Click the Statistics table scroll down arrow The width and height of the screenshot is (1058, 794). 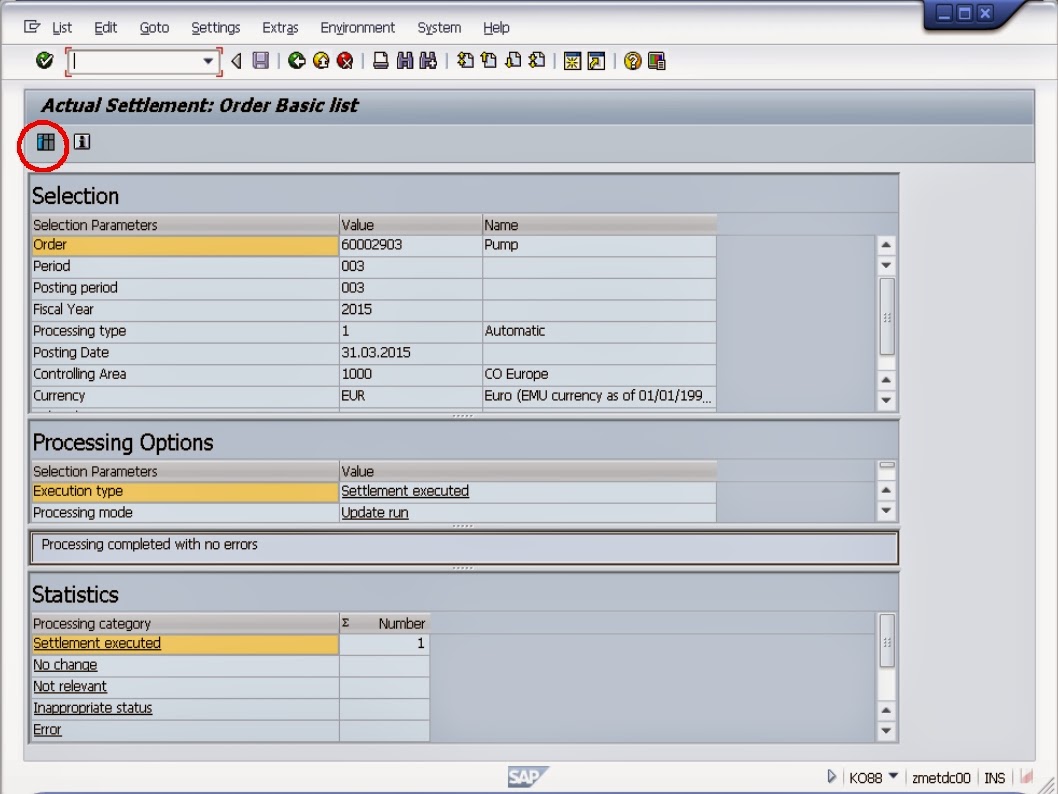[886, 731]
